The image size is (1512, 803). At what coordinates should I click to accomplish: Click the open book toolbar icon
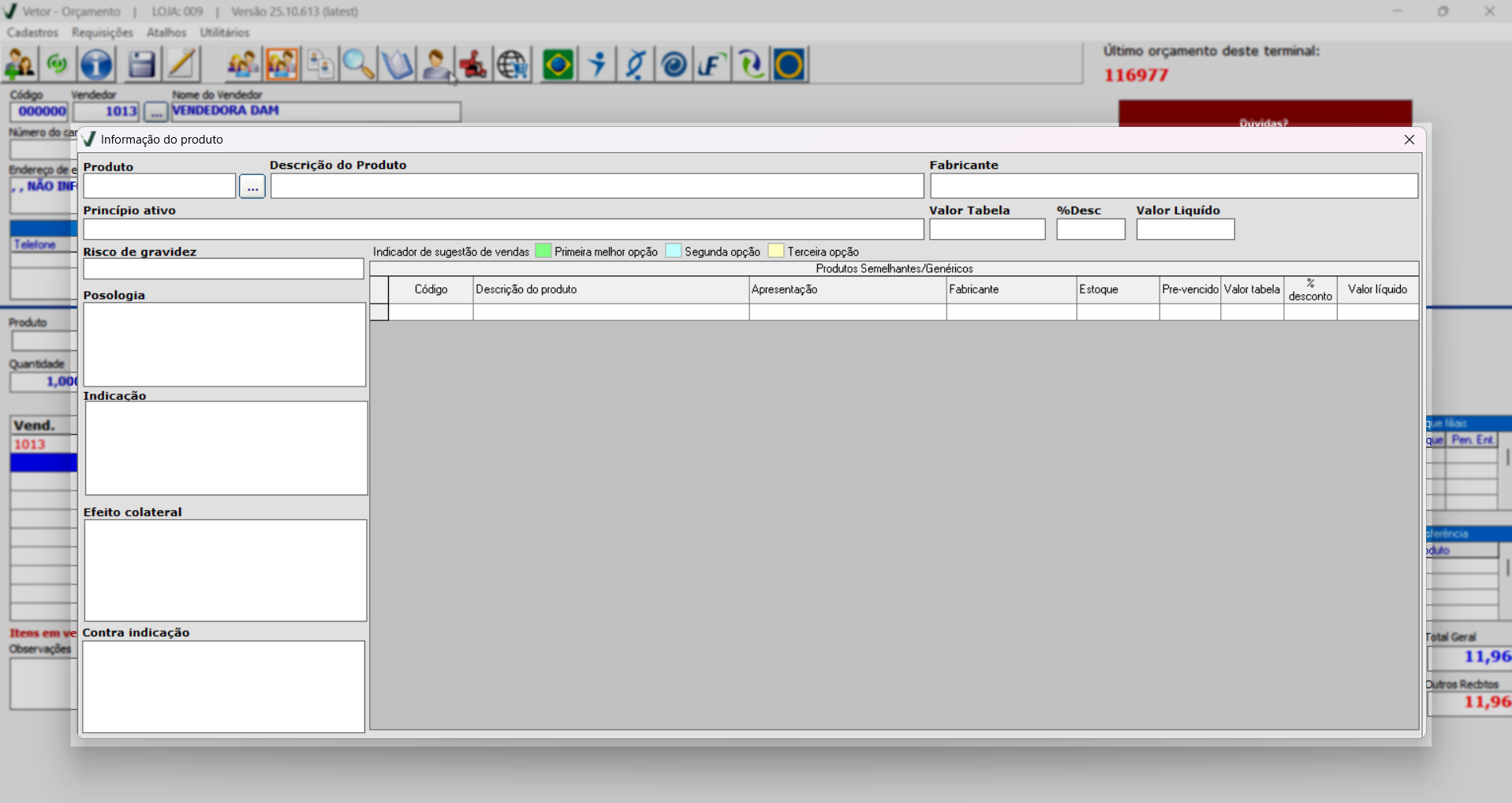pyautogui.click(x=397, y=65)
